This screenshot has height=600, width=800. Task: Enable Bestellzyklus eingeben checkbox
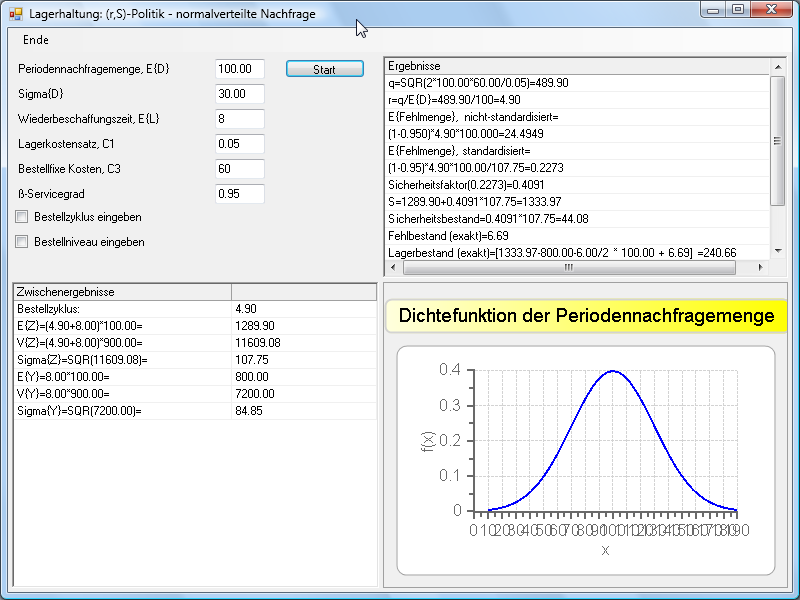[22, 217]
